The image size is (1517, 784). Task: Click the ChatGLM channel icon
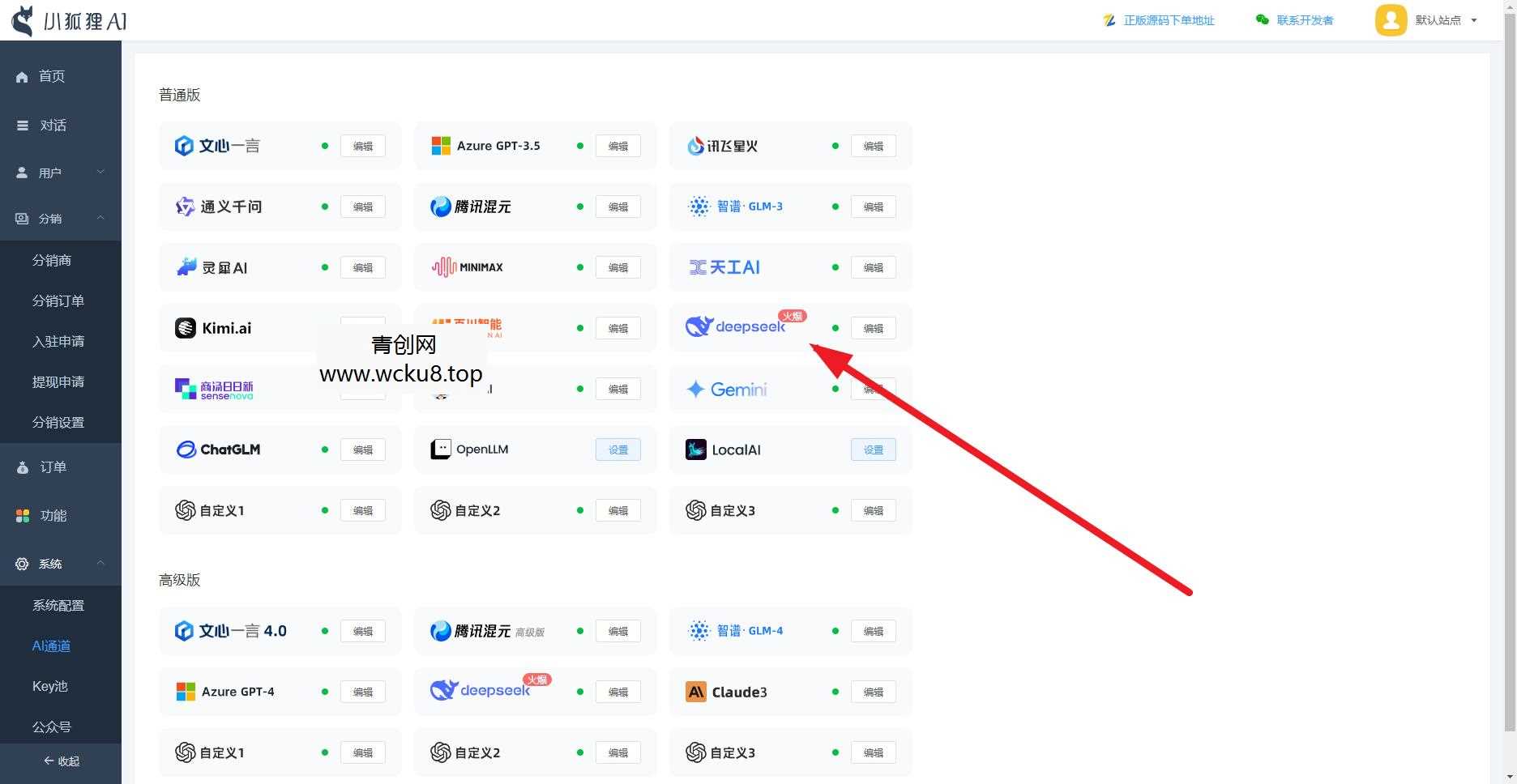pos(186,450)
